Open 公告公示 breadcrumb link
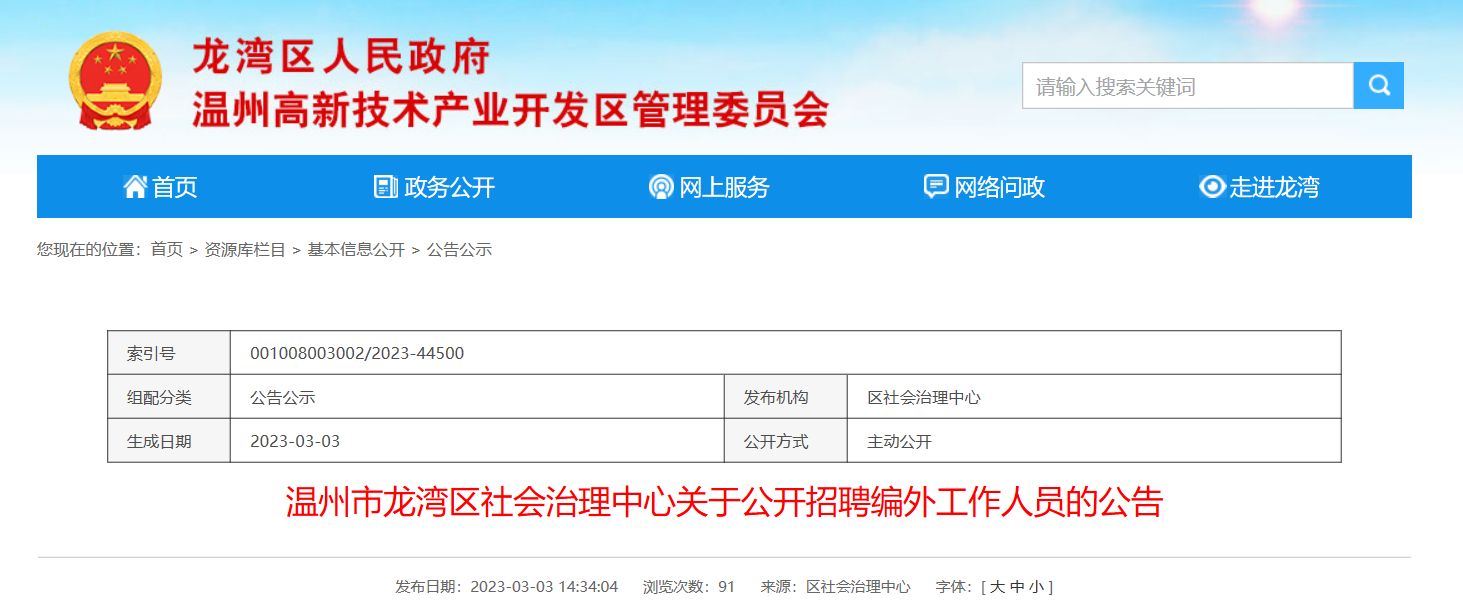The height and width of the screenshot is (611, 1463). click(459, 250)
